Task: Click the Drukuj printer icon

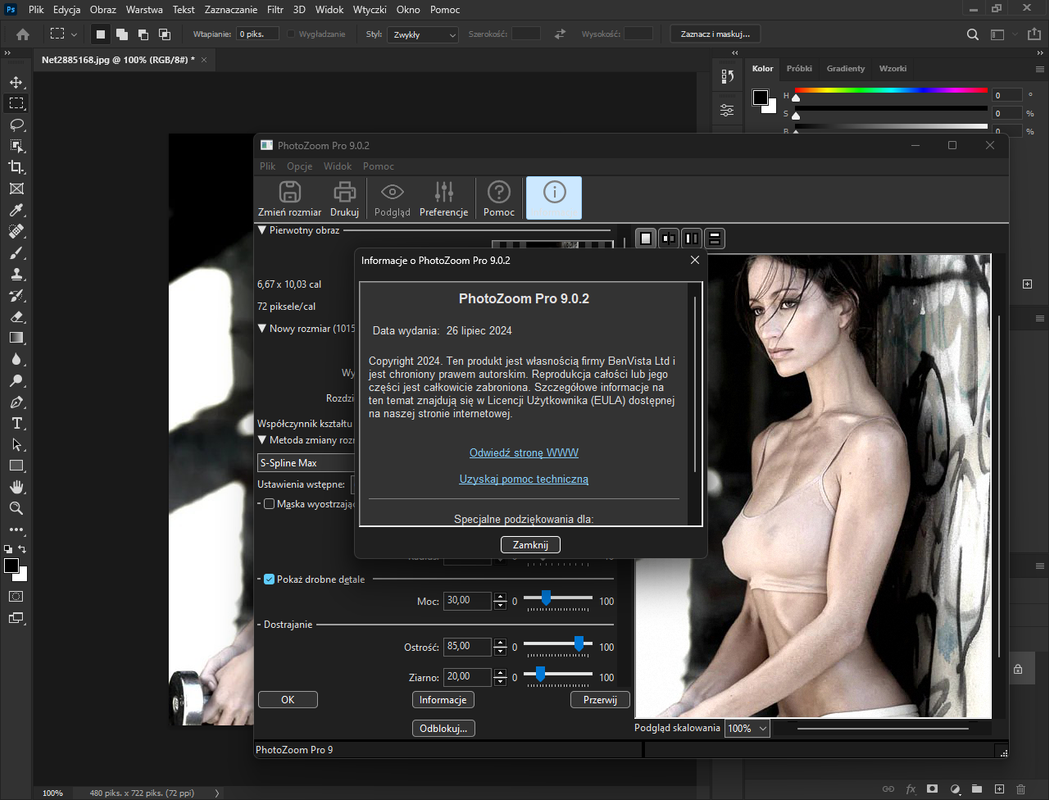Action: pos(345,199)
